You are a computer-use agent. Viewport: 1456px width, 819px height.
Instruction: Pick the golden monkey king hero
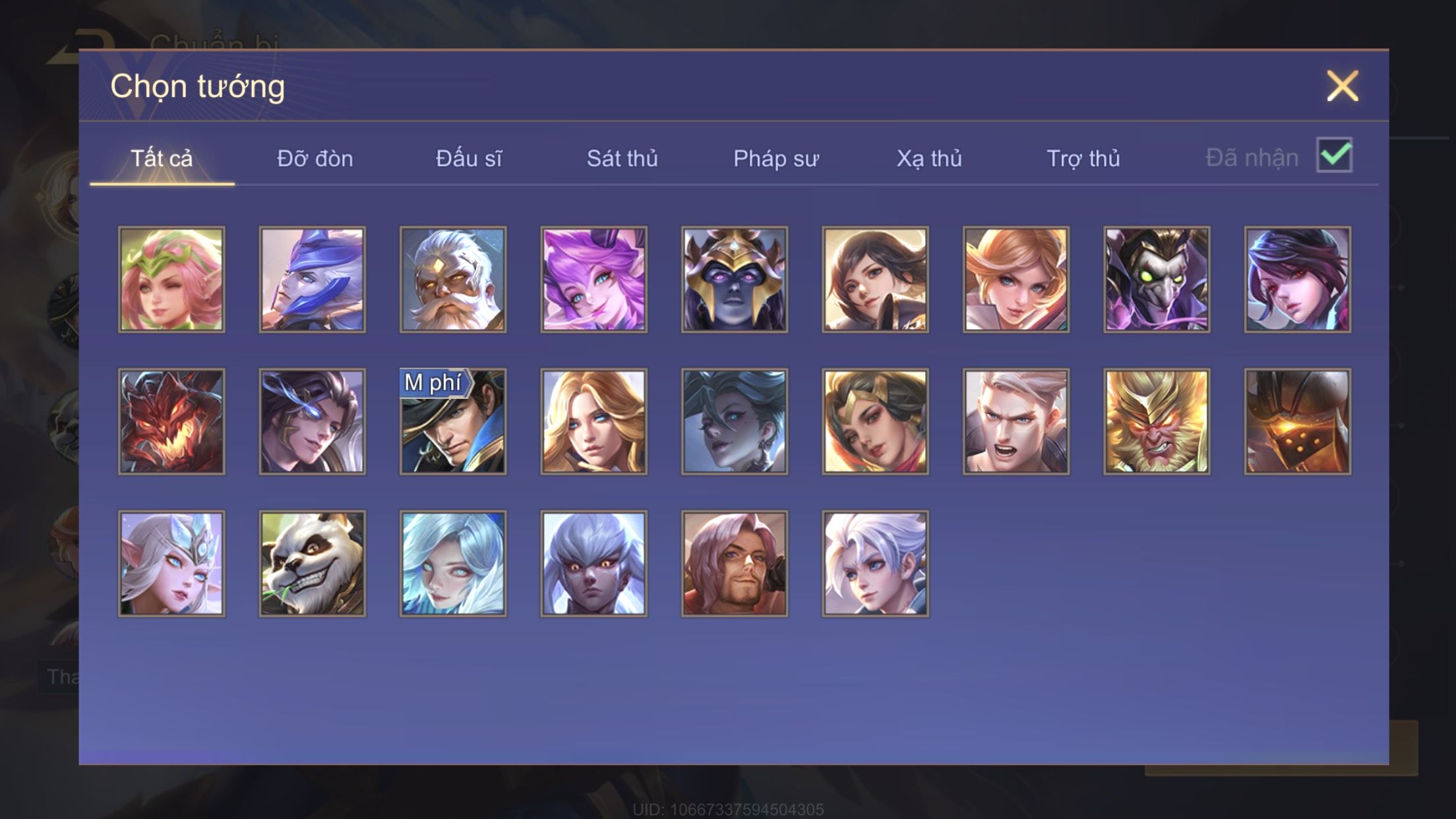(x=1157, y=421)
